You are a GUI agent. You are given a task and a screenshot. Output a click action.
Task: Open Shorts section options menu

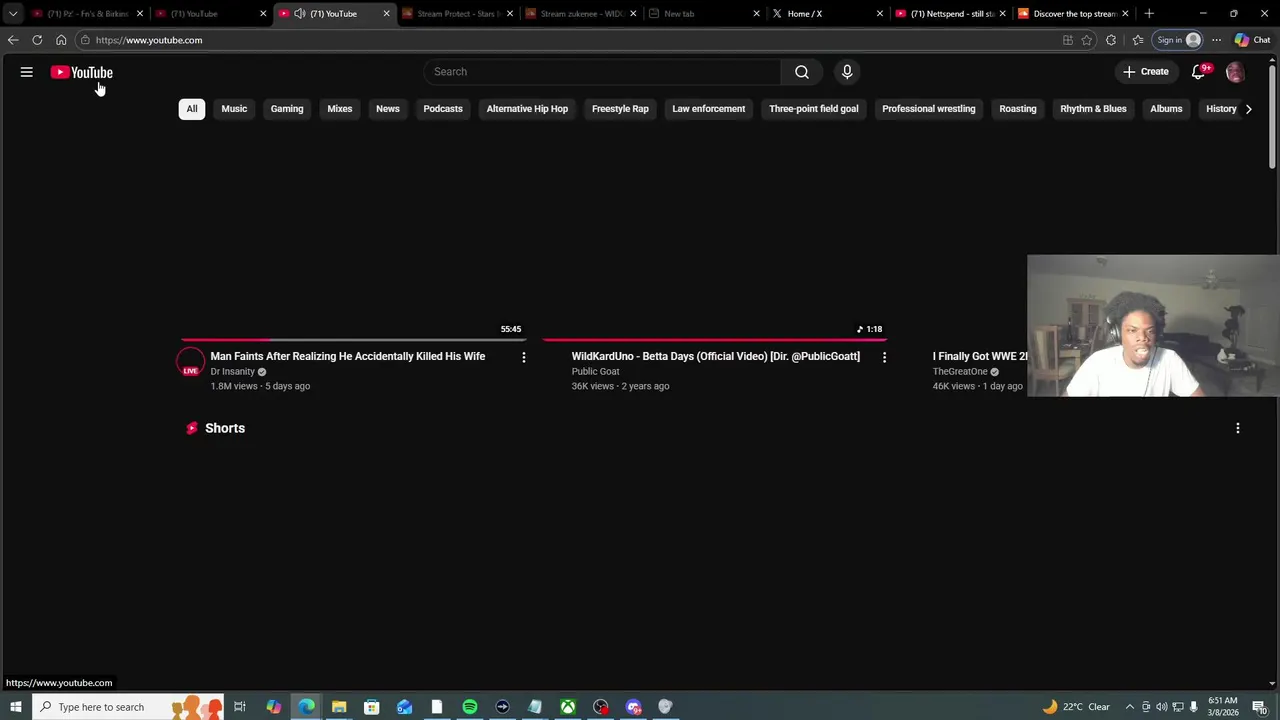pos(1238,428)
